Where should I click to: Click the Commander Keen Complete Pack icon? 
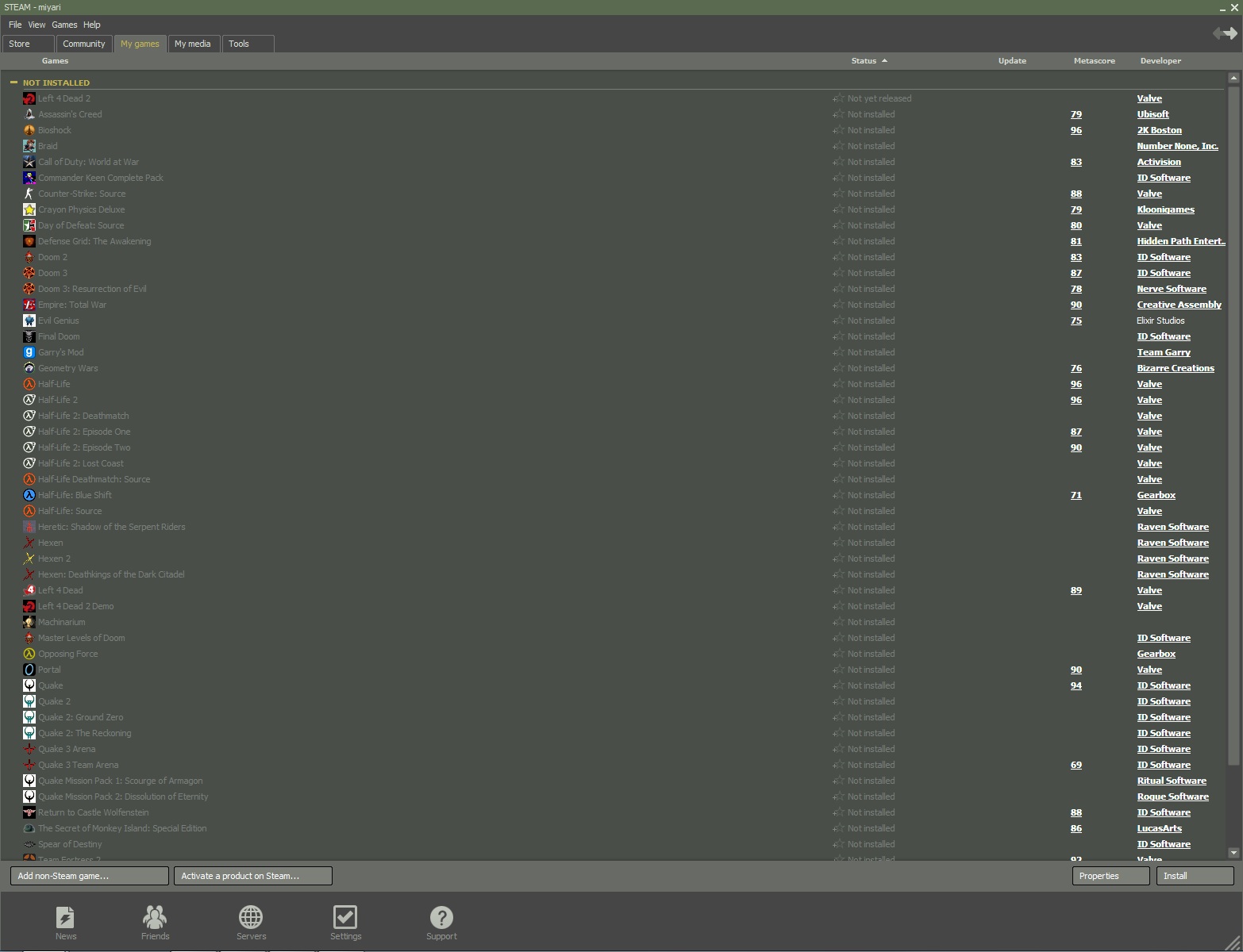[x=29, y=178]
